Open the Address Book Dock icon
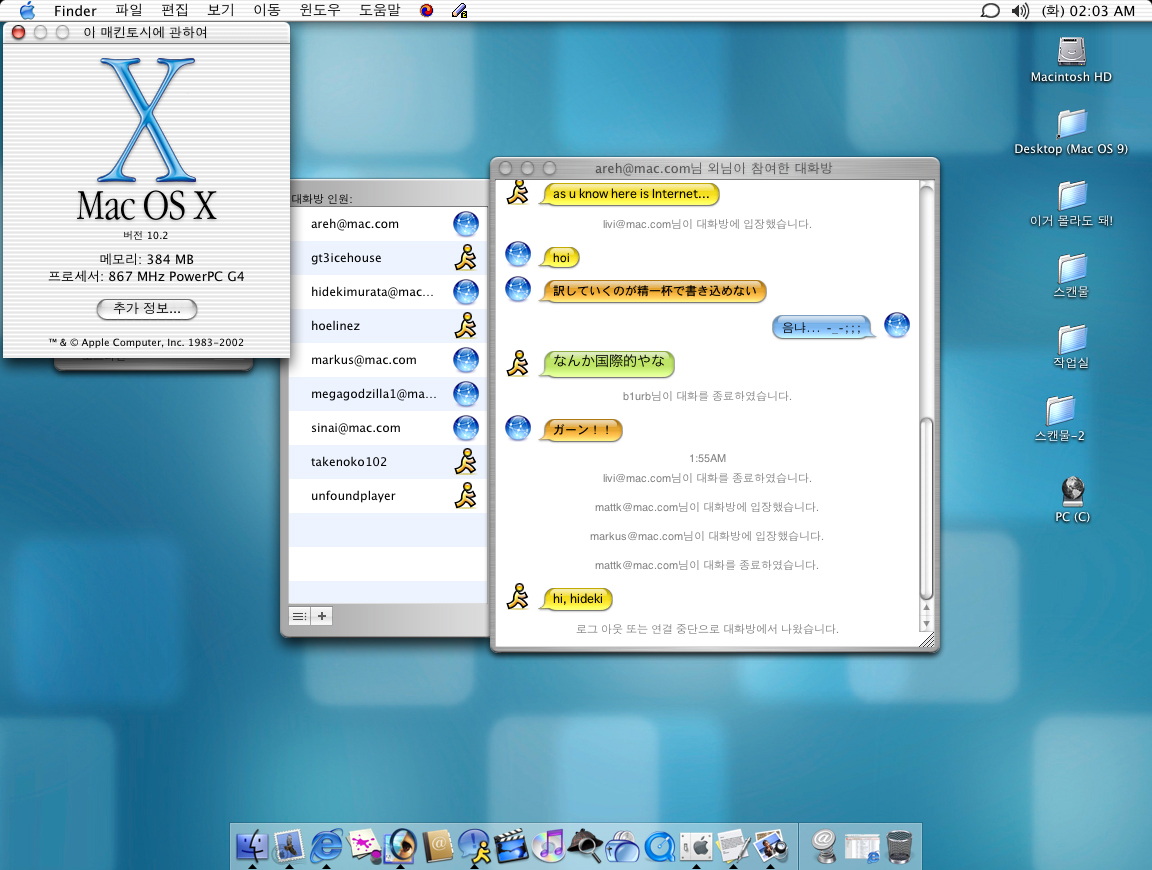1152x870 pixels. tap(437, 846)
